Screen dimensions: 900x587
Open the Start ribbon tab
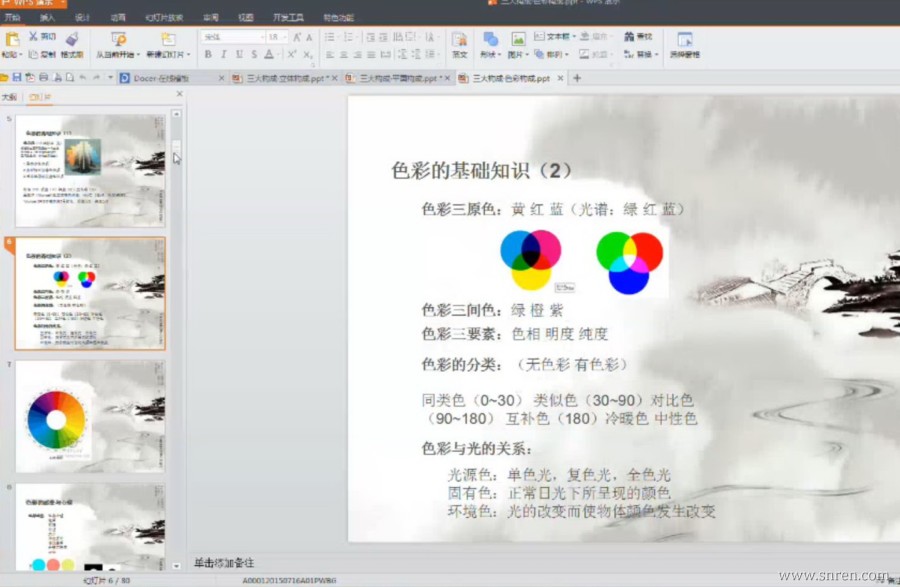(12, 17)
